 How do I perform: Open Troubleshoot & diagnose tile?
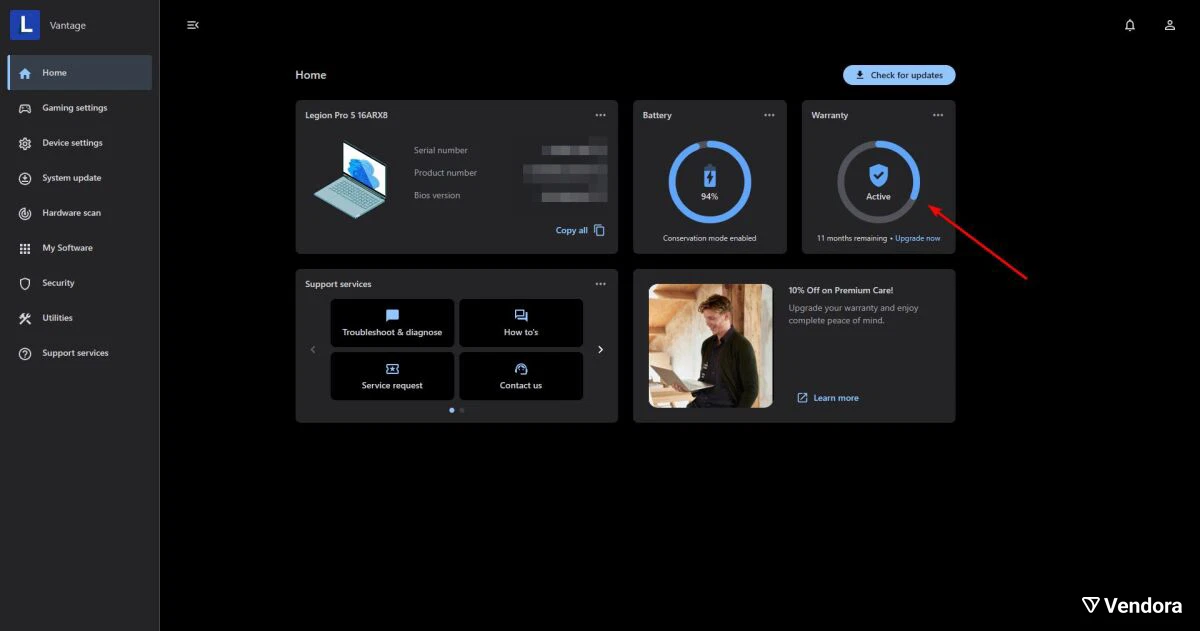(392, 323)
